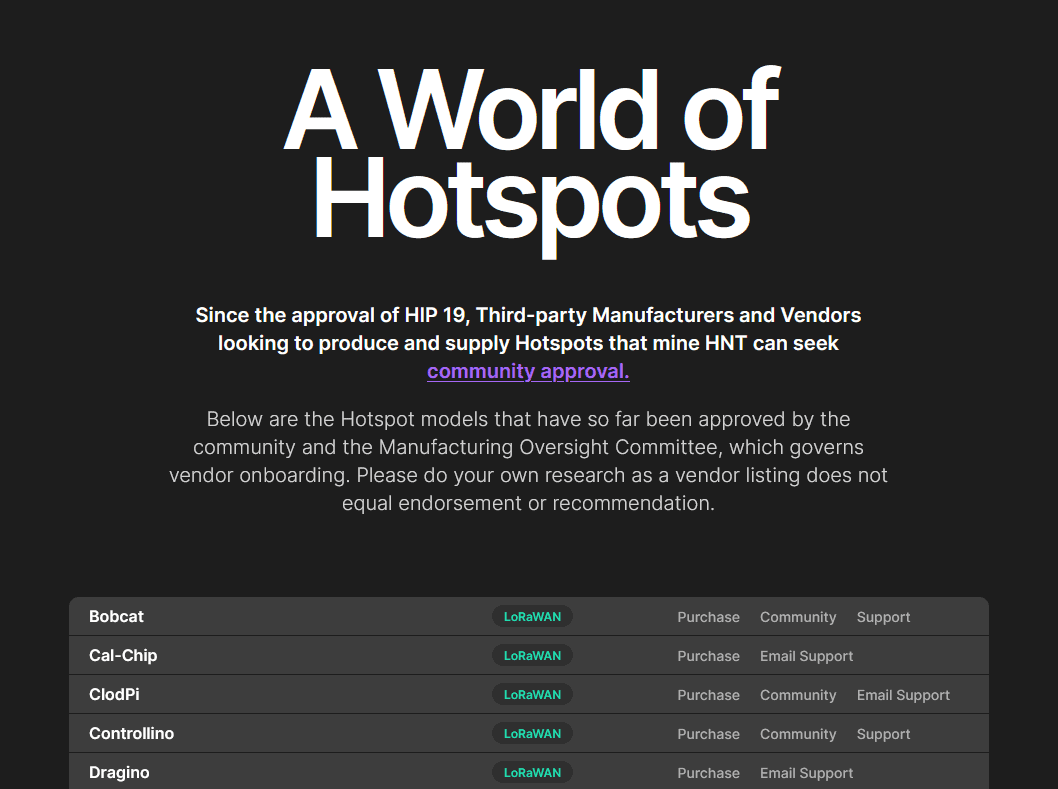Select the Dragino vendor name
Screen dimensions: 1058x789
(119, 773)
